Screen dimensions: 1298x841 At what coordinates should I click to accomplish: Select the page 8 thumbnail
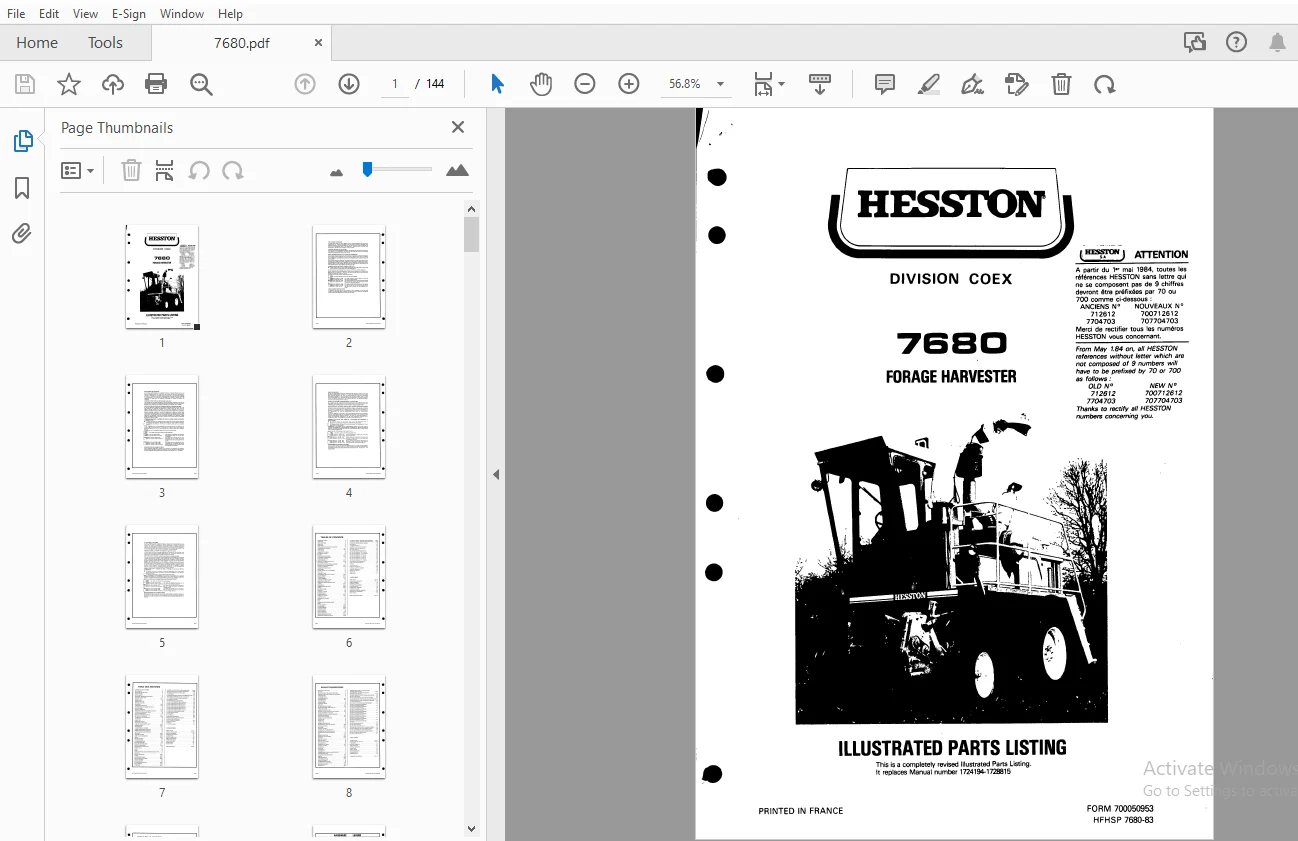(x=349, y=727)
